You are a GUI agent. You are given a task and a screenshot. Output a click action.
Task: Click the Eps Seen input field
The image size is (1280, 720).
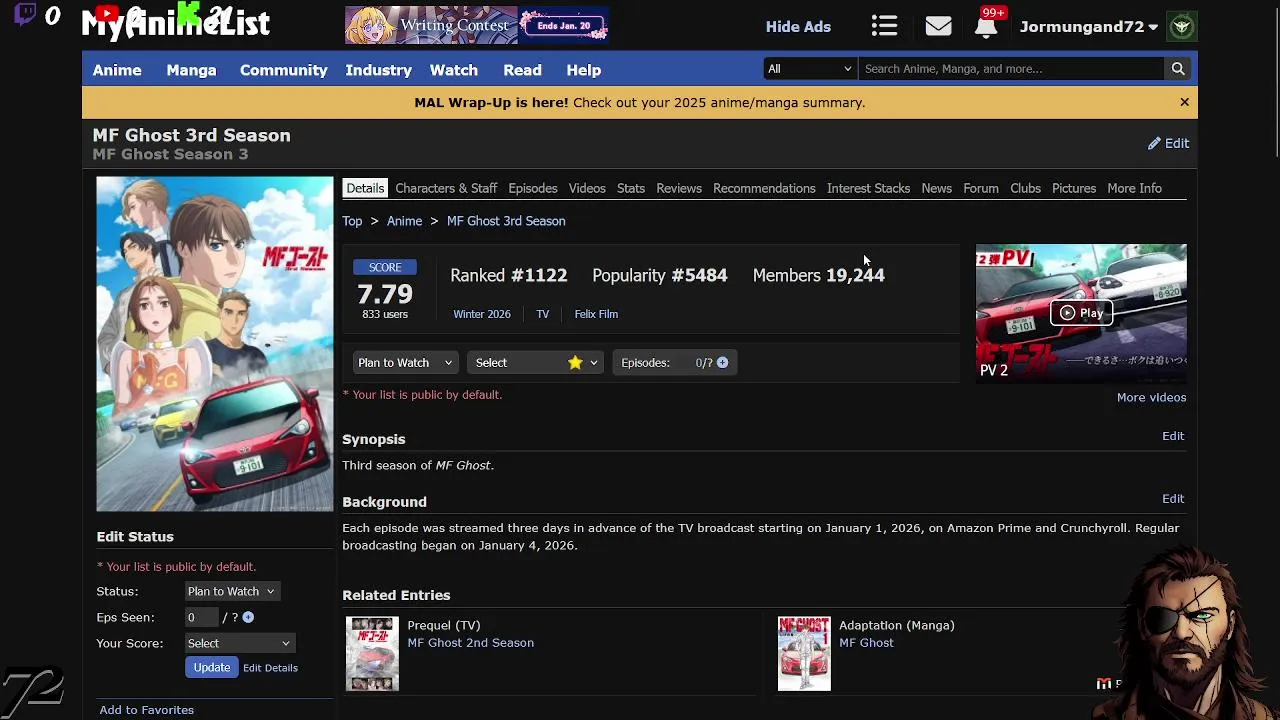pos(202,617)
